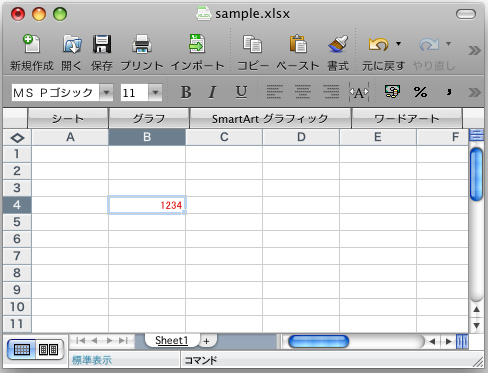Select cell B4 containing 1234
This screenshot has height=373, width=488.
[147, 205]
